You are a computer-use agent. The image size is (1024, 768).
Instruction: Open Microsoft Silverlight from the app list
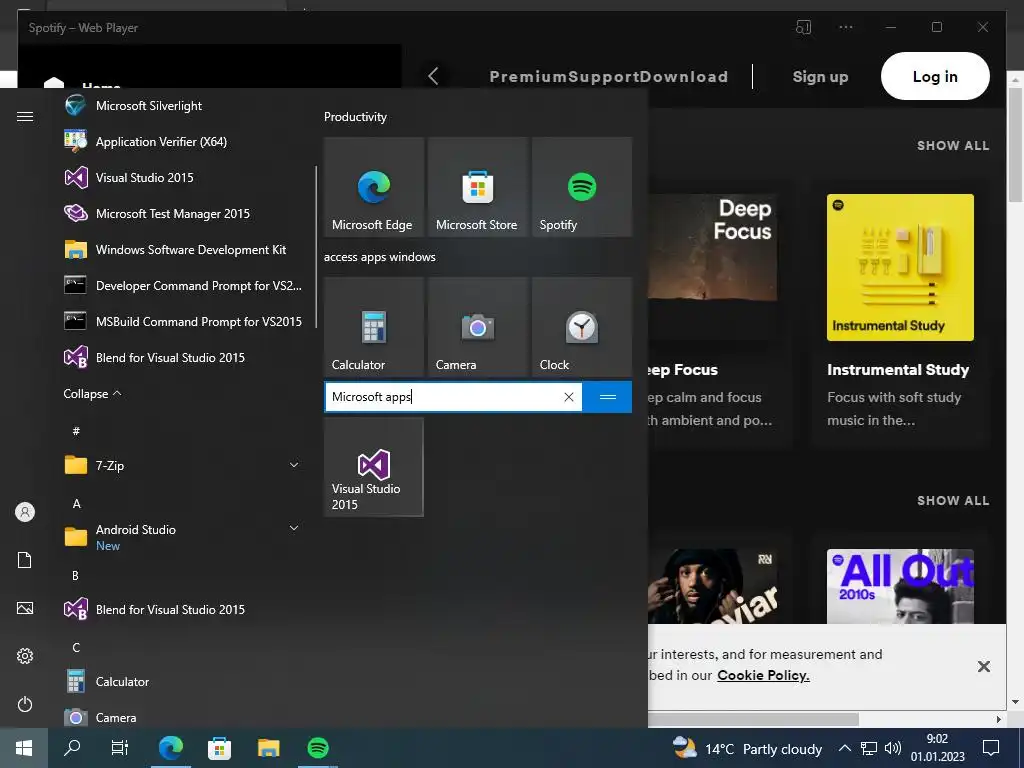pyautogui.click(x=183, y=106)
